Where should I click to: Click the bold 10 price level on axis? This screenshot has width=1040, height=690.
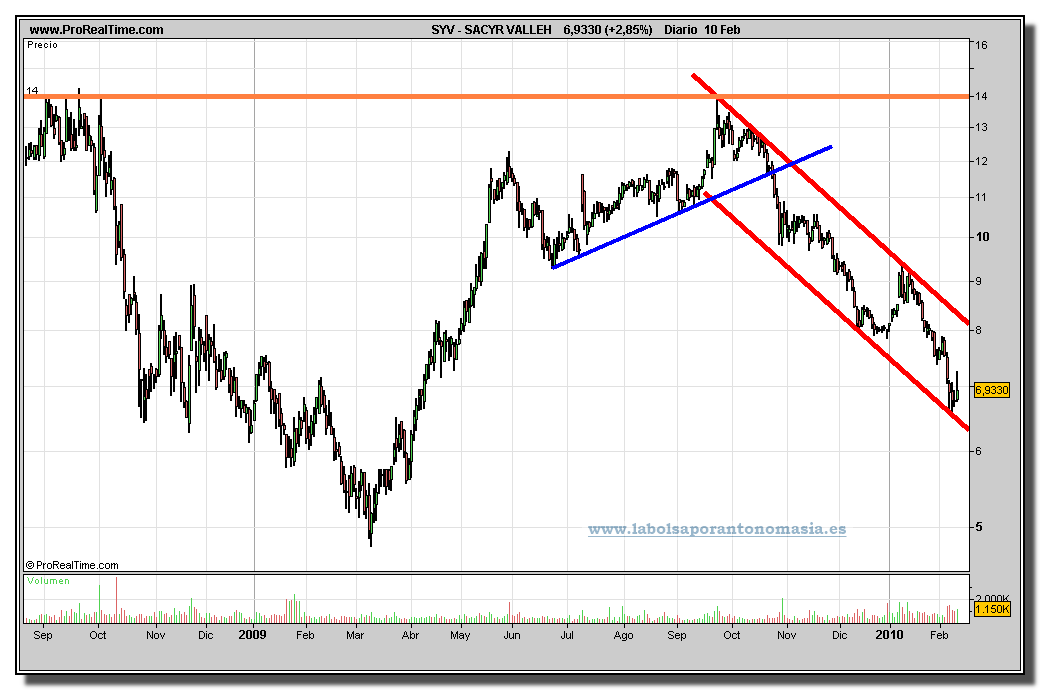point(982,237)
